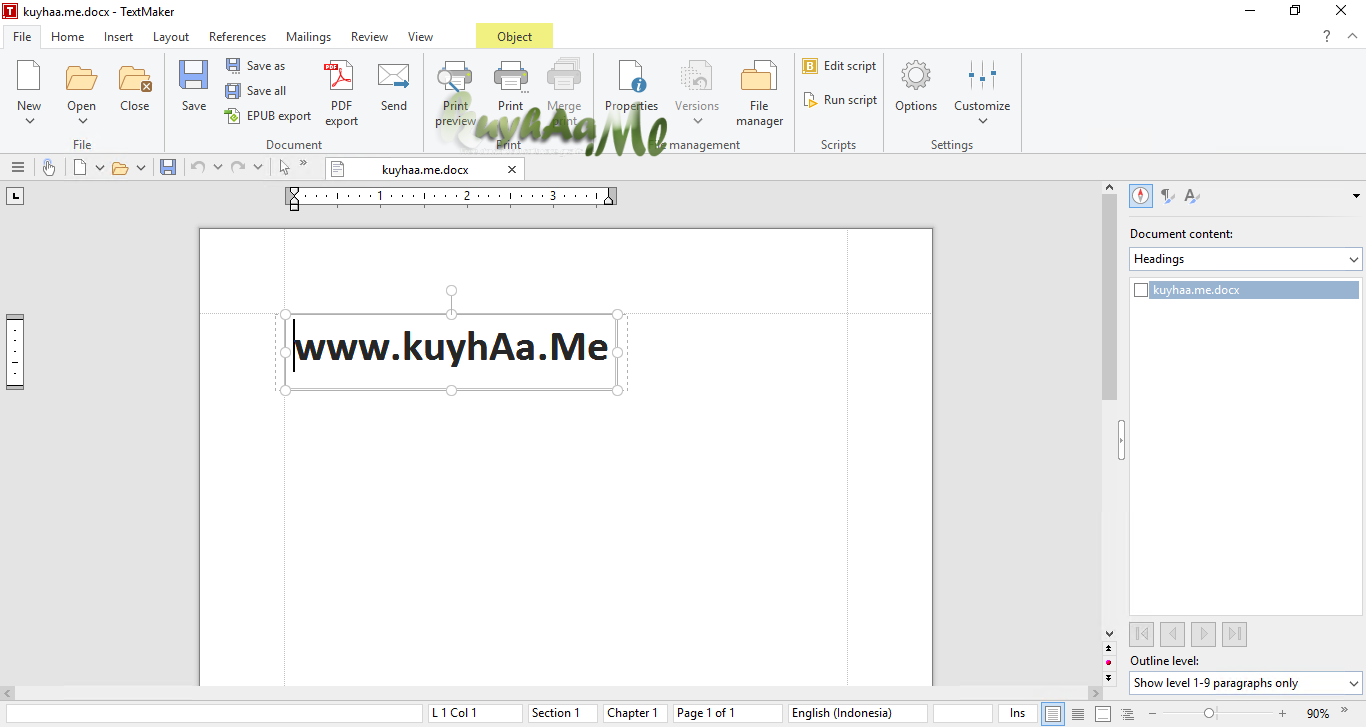
Task: Open the References ribbon tab
Action: point(237,37)
